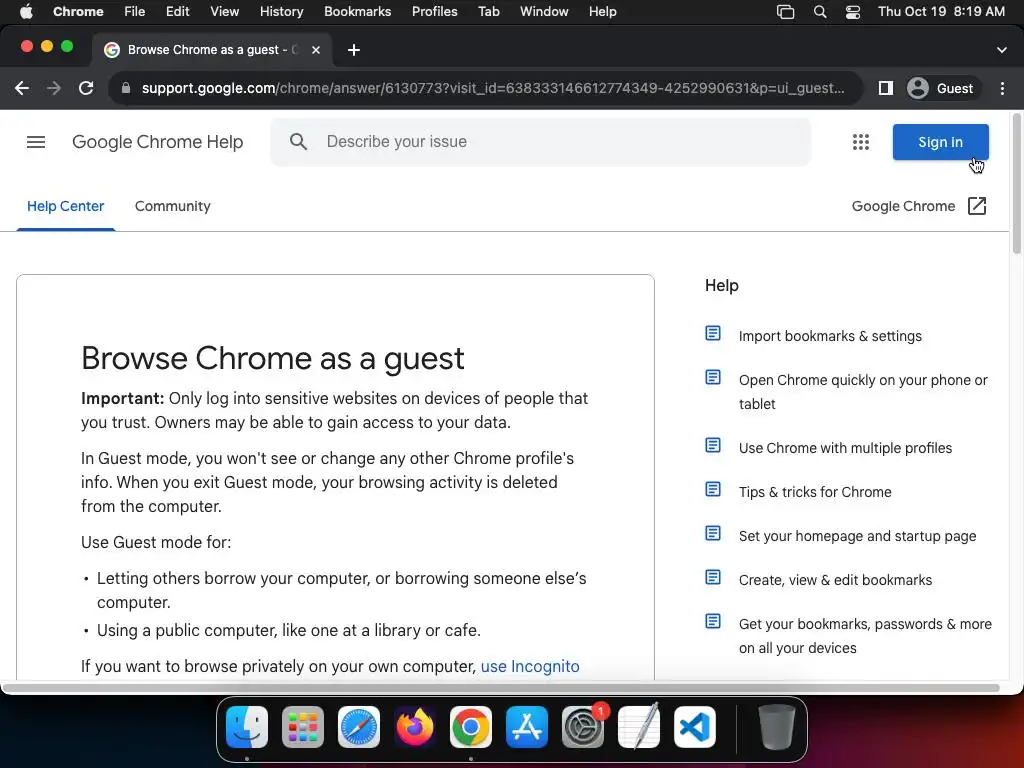Follow the 'use Incognito' link
The image size is (1024, 768).
coord(530,666)
